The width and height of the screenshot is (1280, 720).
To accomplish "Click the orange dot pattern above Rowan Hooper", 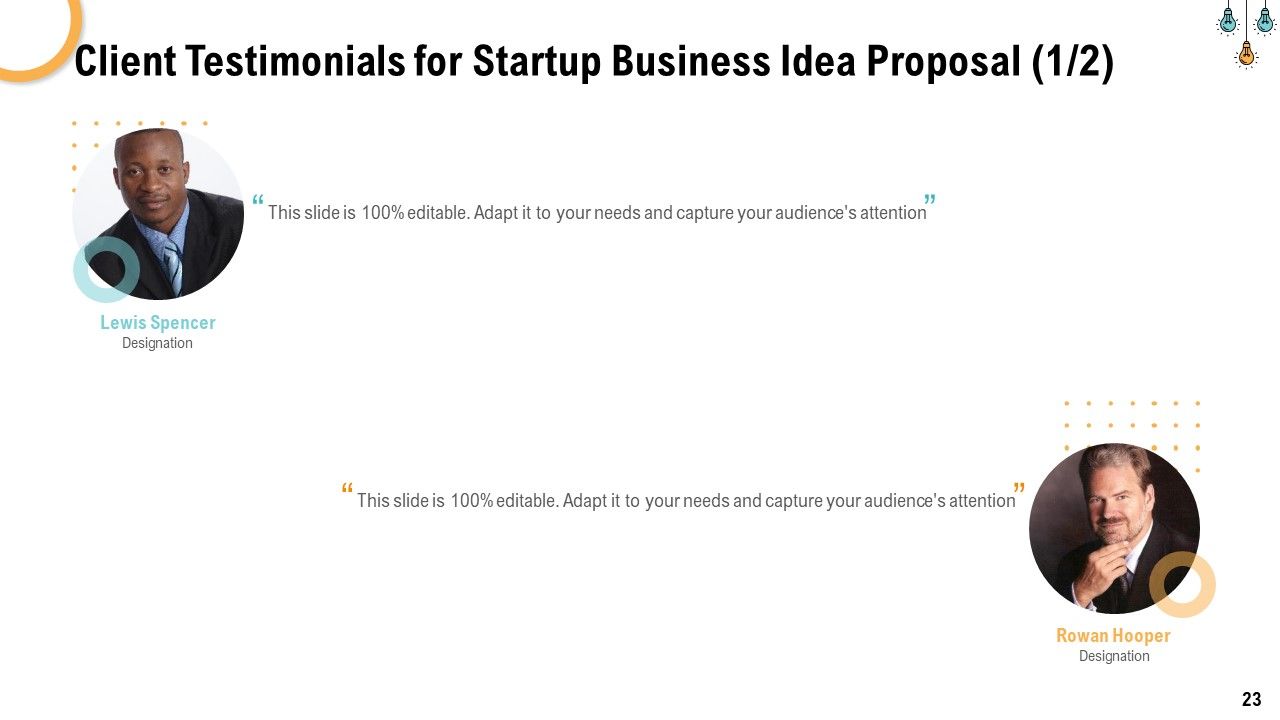I will [x=1132, y=436].
